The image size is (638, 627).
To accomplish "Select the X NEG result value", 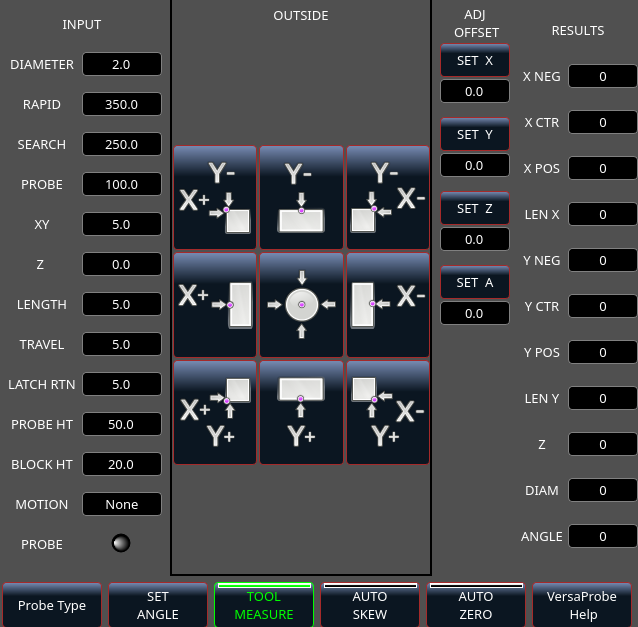I will click(x=603, y=76).
